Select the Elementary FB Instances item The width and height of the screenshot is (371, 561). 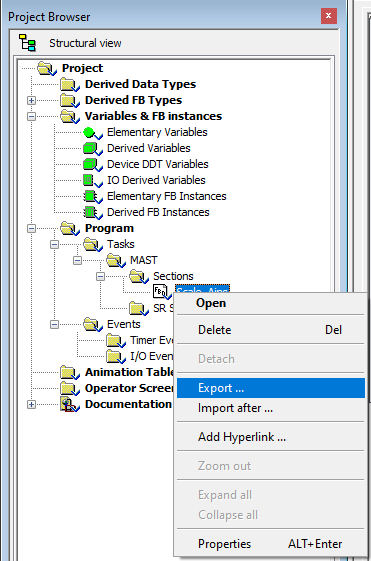click(x=167, y=196)
